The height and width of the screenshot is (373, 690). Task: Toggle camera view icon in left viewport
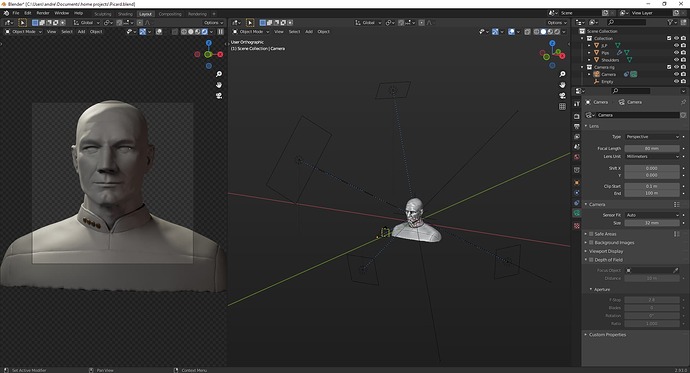click(x=219, y=95)
